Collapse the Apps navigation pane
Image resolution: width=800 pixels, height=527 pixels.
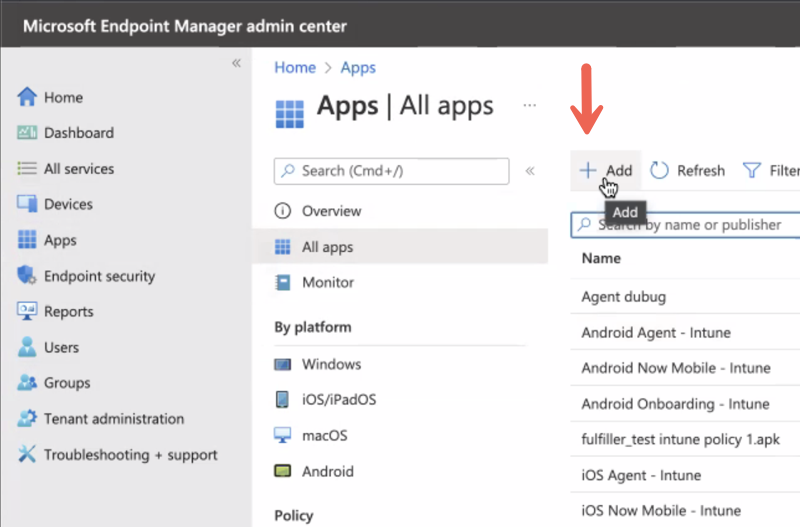tap(530, 171)
